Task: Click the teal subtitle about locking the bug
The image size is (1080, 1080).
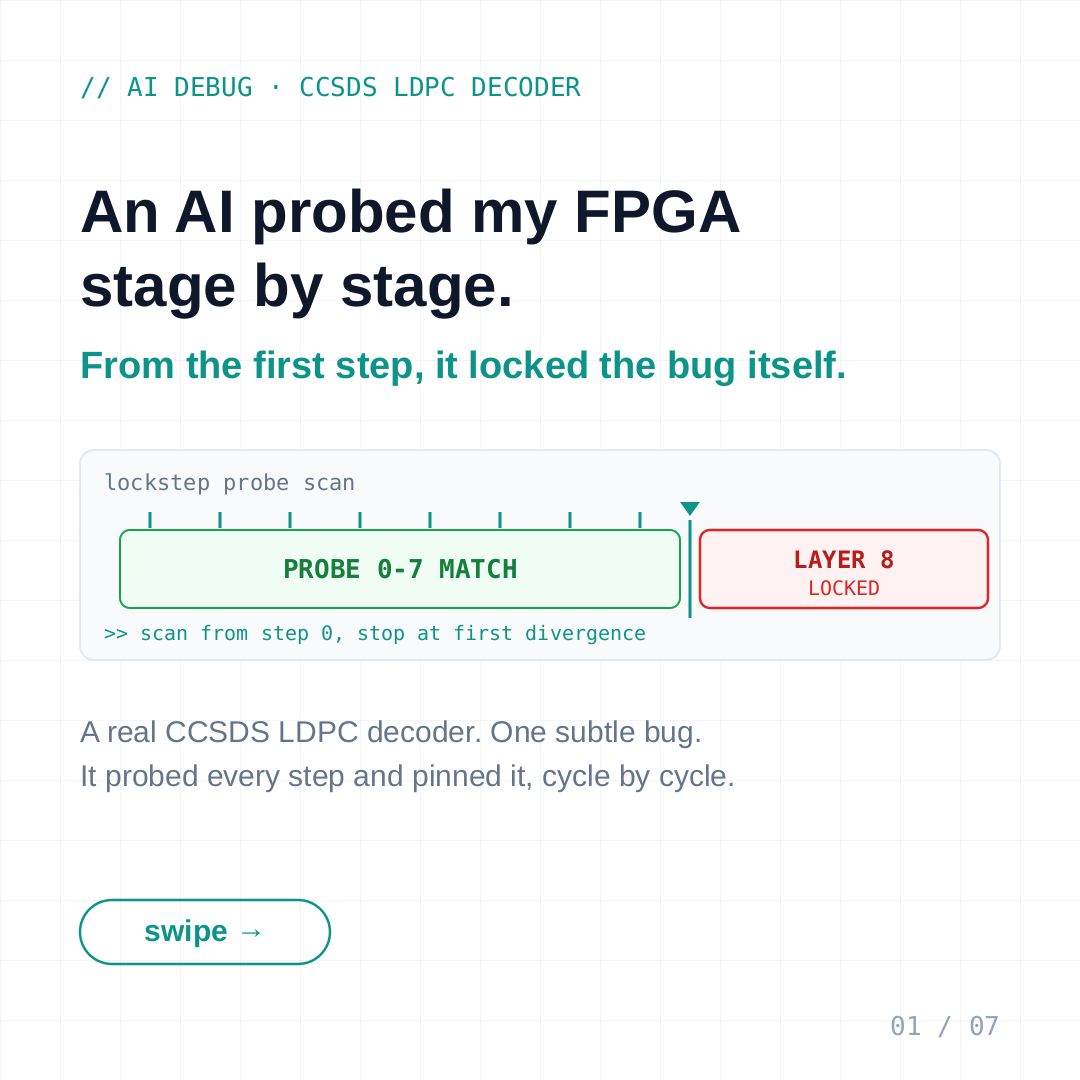Action: [463, 365]
